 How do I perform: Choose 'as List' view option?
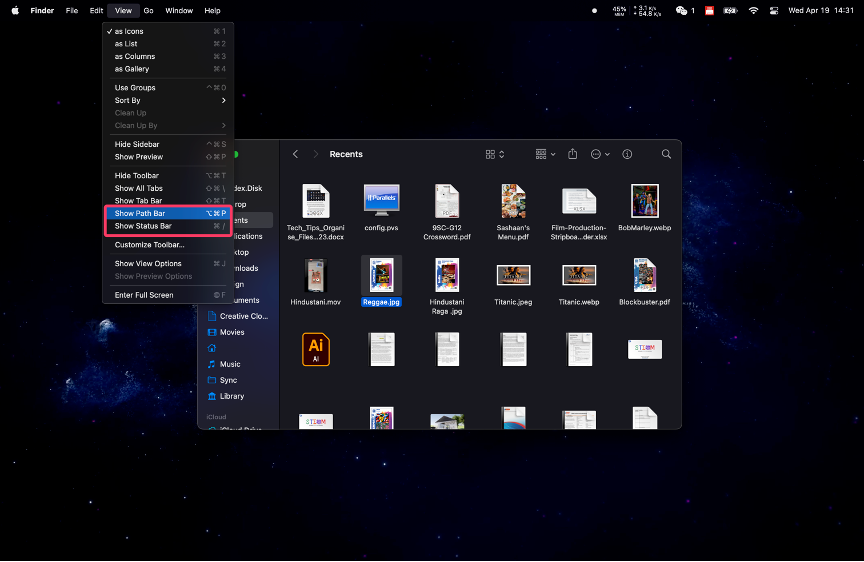[x=126, y=44]
